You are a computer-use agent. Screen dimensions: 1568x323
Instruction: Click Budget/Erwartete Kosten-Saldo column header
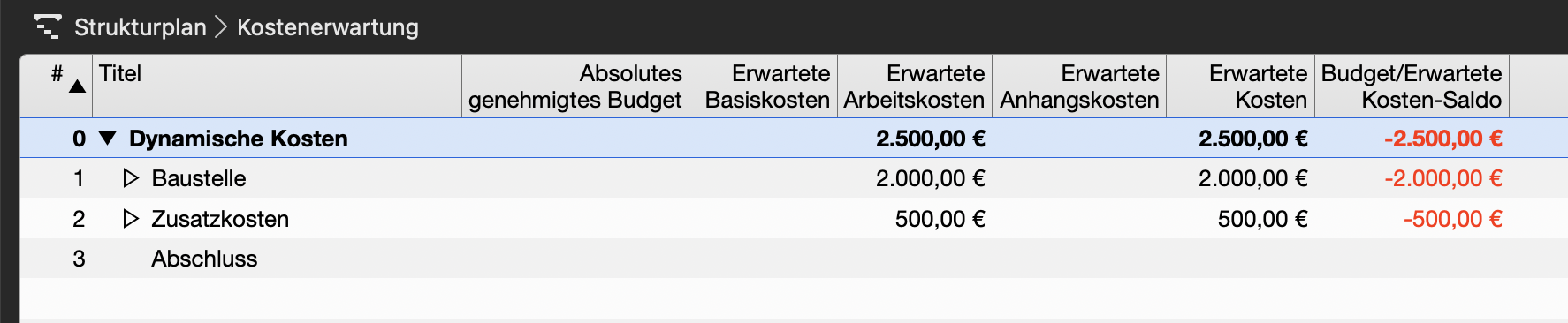1412,86
